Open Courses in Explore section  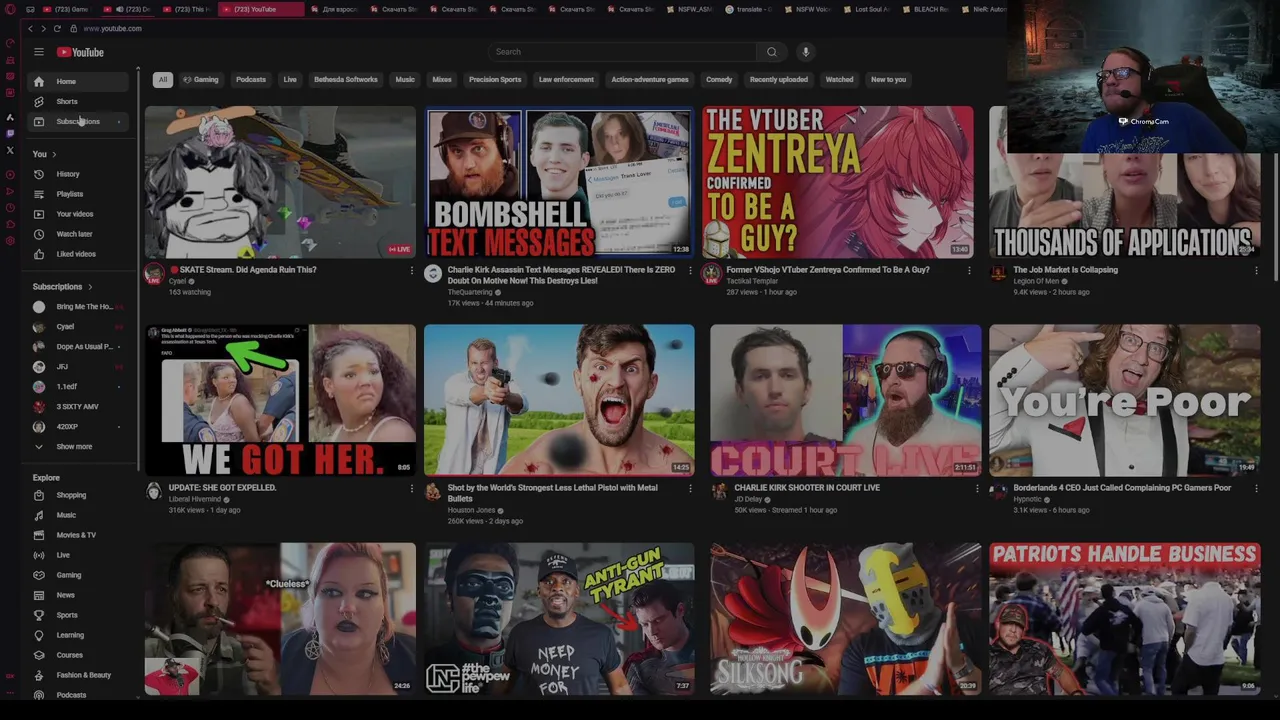coord(80,655)
